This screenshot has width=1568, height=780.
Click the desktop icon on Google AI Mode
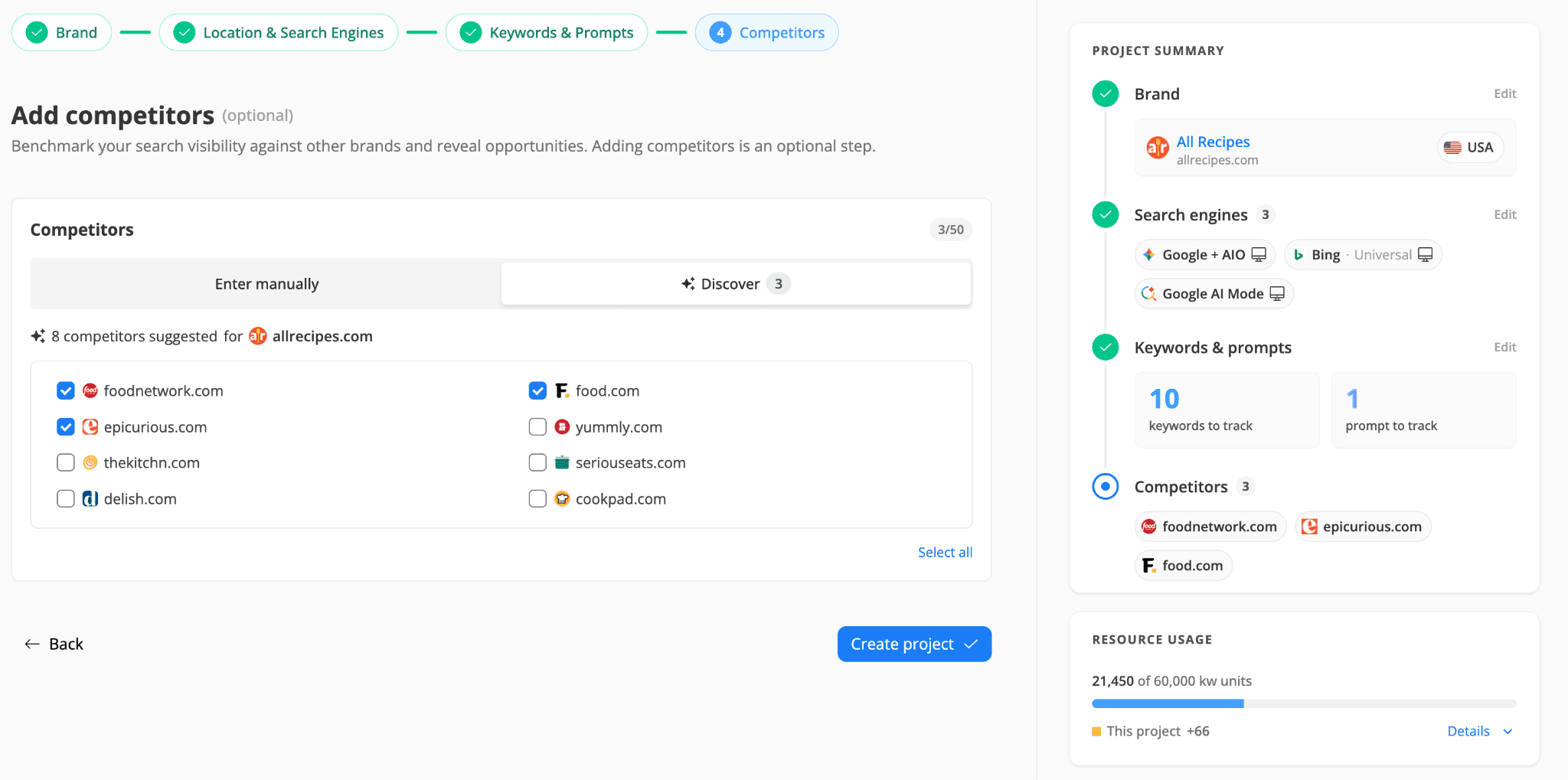tap(1277, 294)
